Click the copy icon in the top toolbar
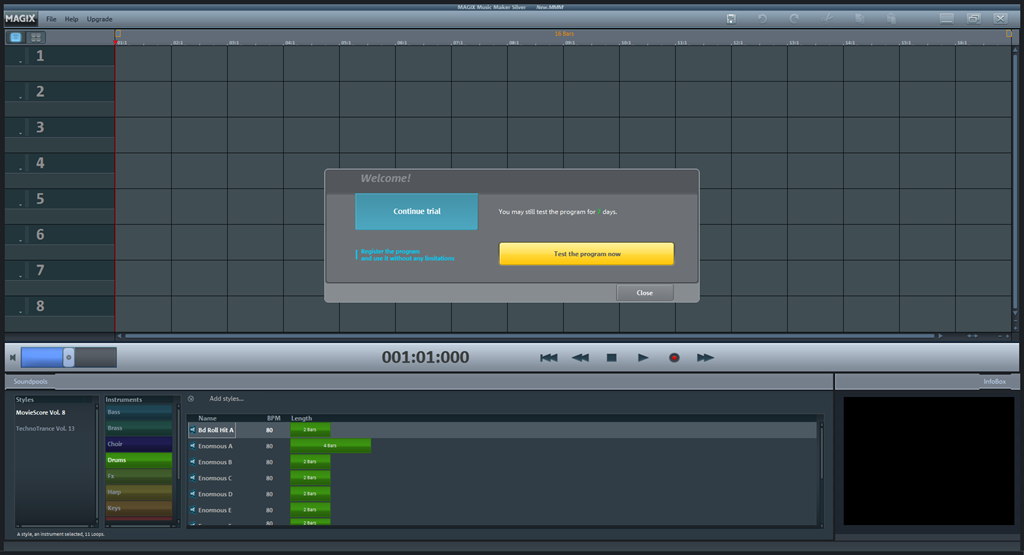1024x555 pixels. coord(859,19)
